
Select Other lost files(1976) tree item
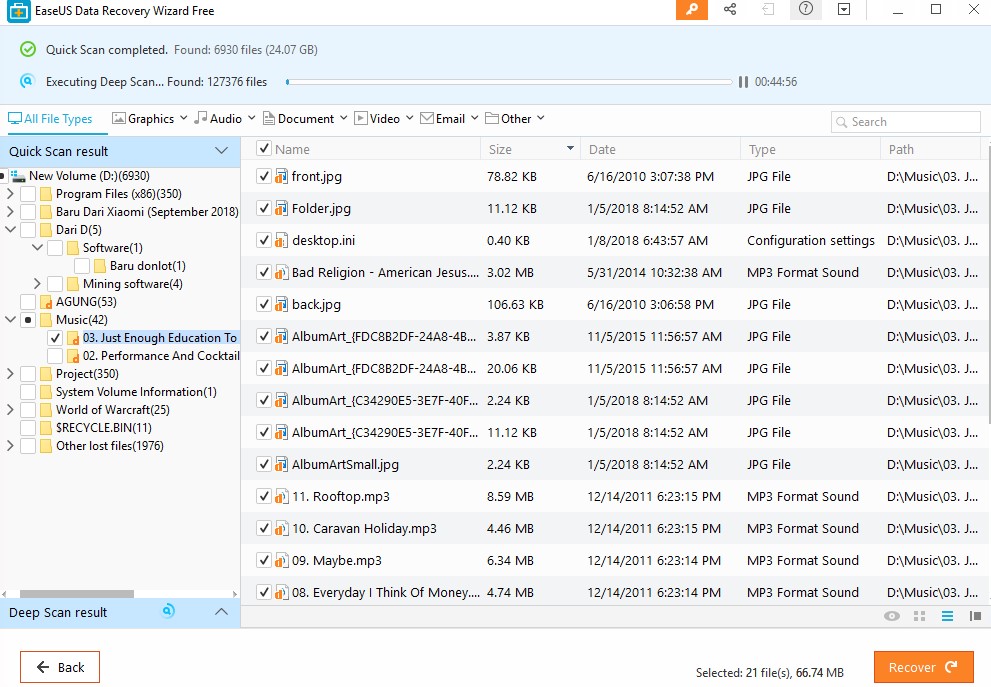pyautogui.click(x=110, y=446)
